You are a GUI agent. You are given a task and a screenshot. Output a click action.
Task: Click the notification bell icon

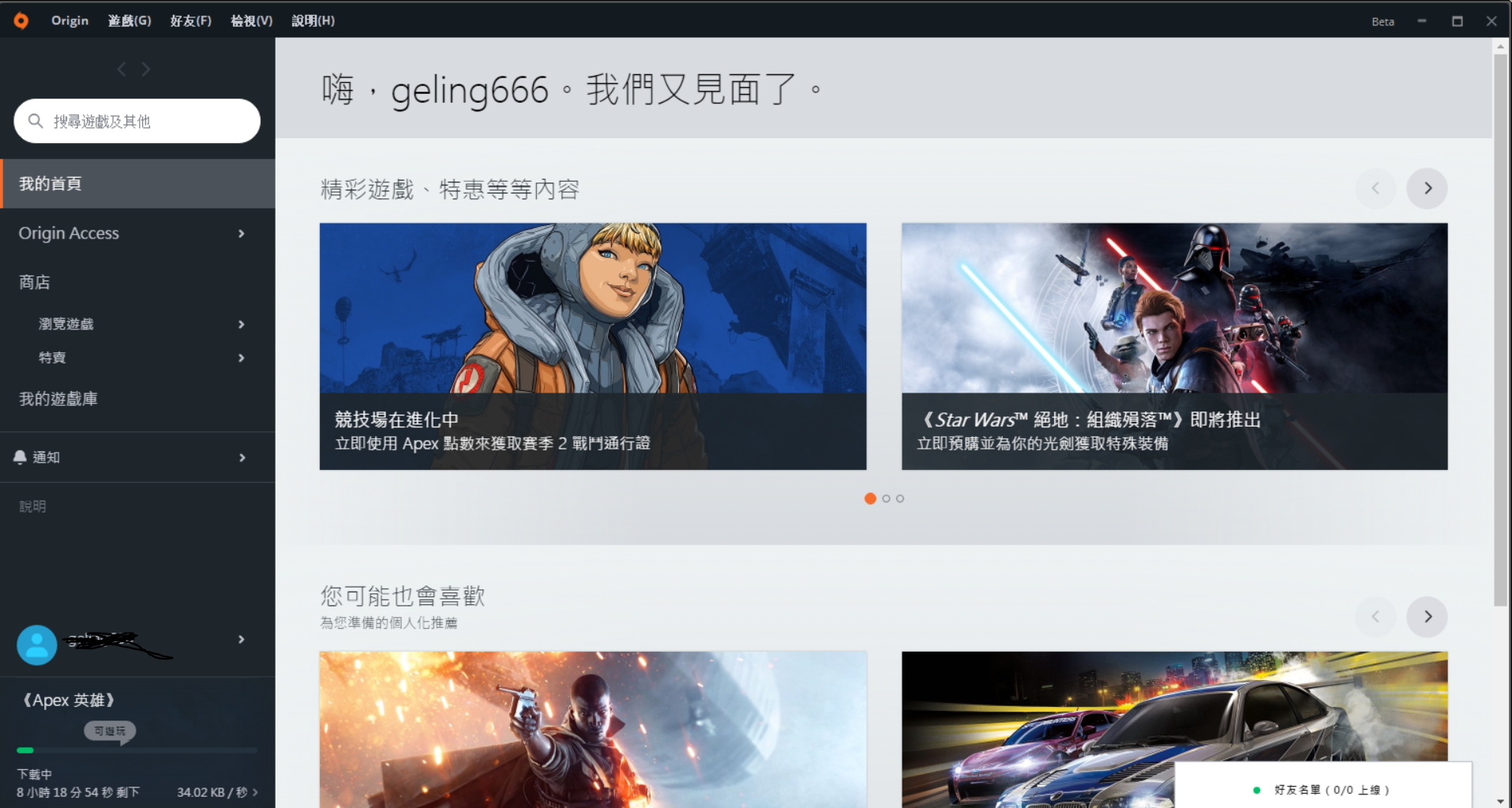coord(20,457)
